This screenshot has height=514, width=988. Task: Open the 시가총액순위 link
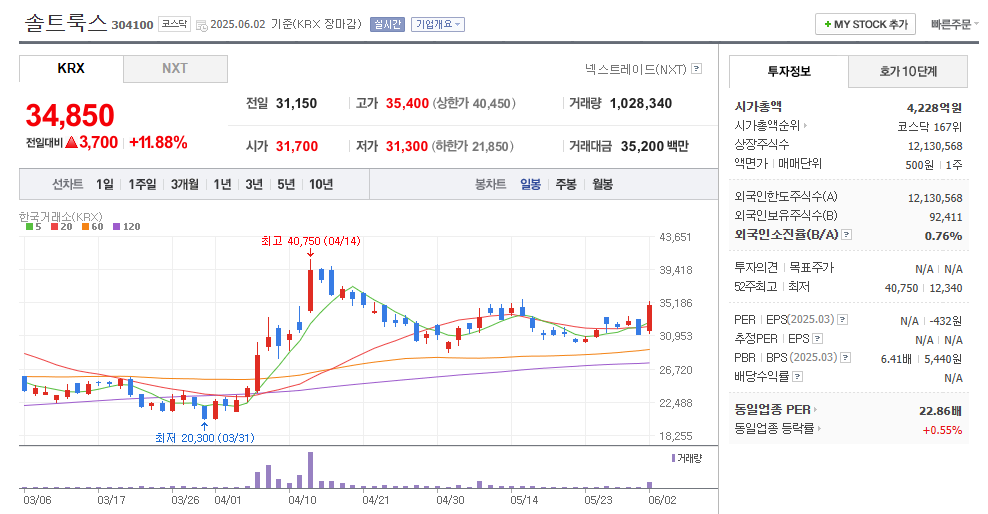click(x=767, y=126)
